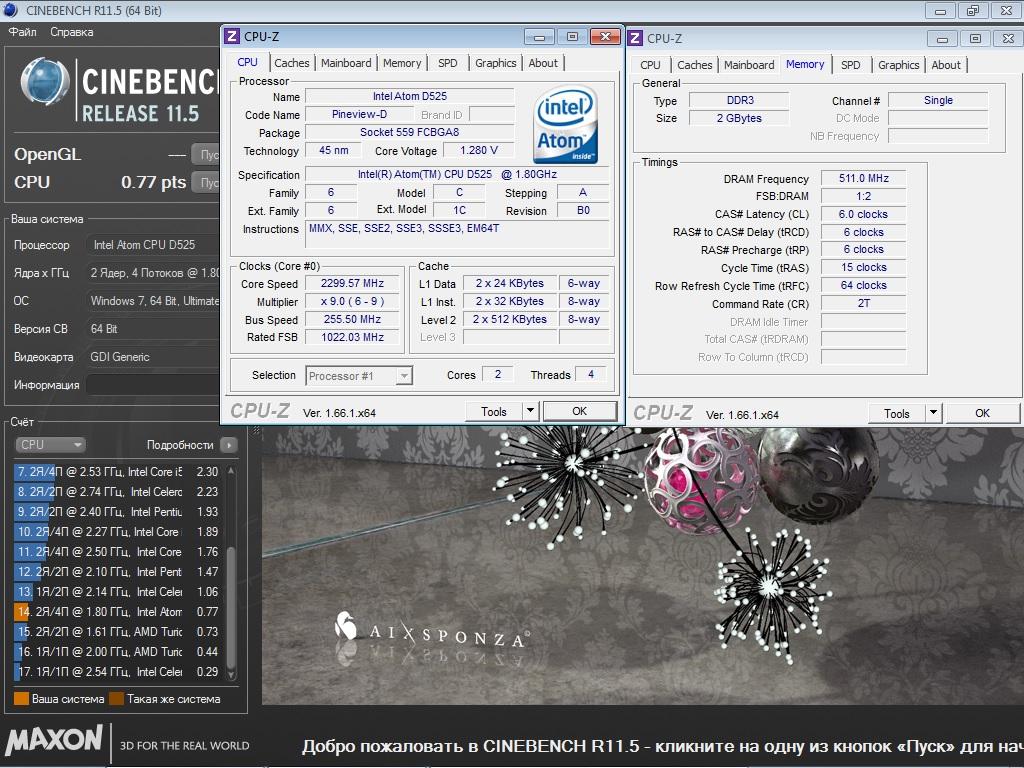Select ranking row 14 Intel Atom 0.77
The image size is (1024, 768).
tap(116, 612)
